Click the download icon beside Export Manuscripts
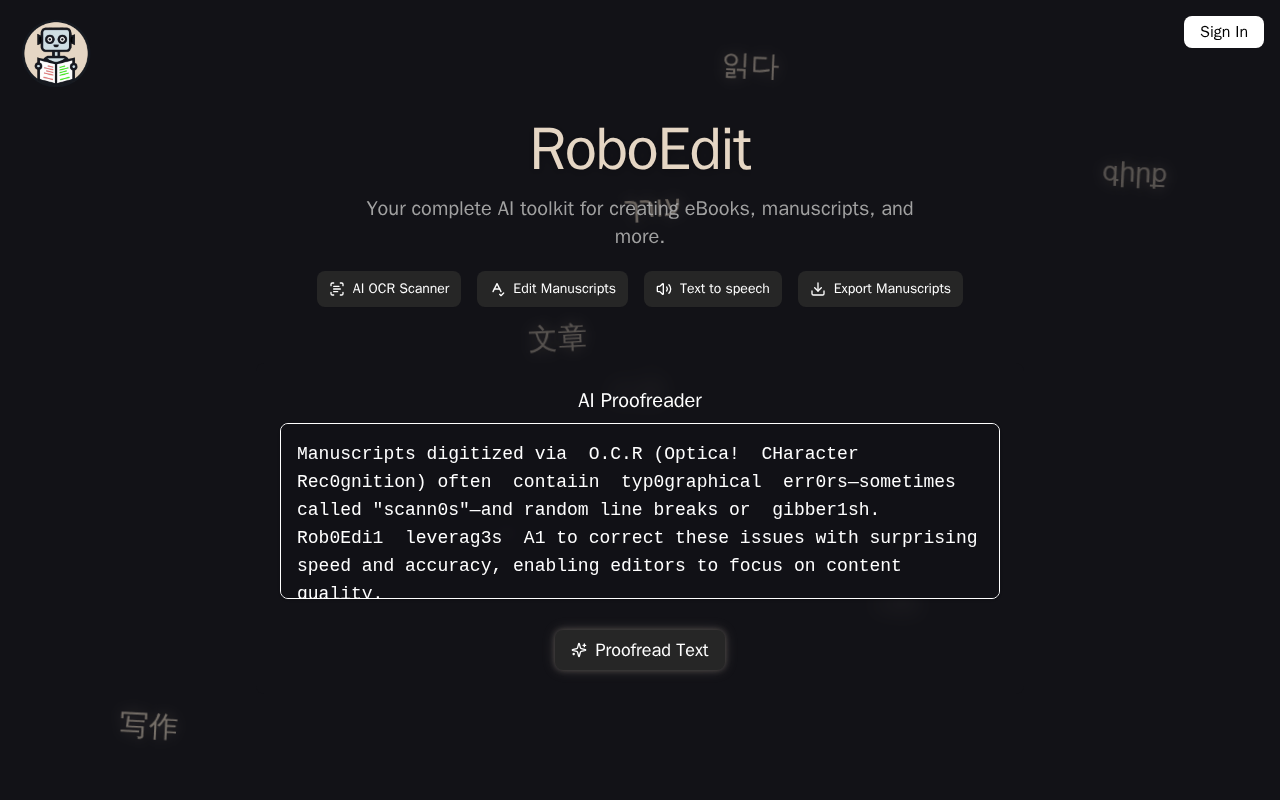Viewport: 1280px width, 800px height. [x=818, y=289]
